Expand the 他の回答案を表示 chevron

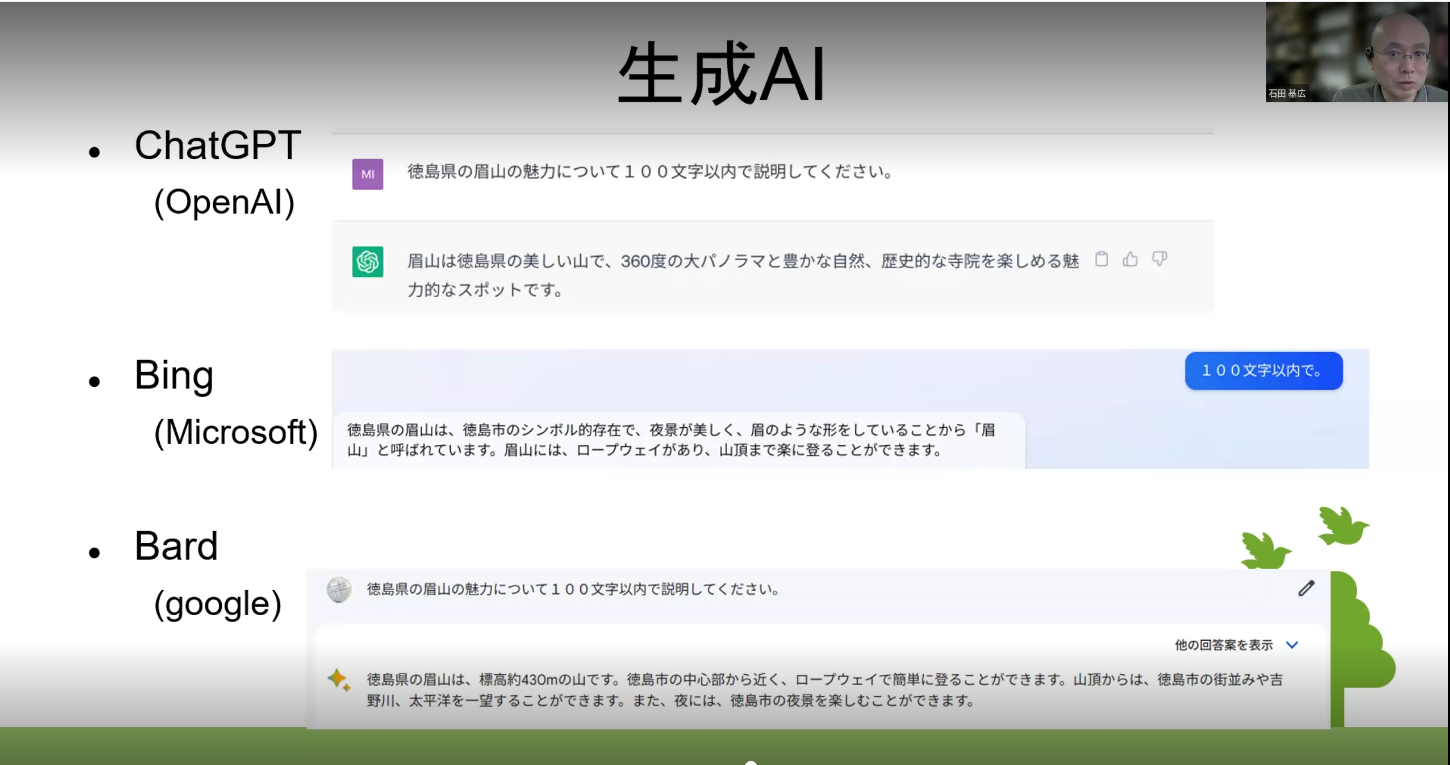(x=1291, y=645)
